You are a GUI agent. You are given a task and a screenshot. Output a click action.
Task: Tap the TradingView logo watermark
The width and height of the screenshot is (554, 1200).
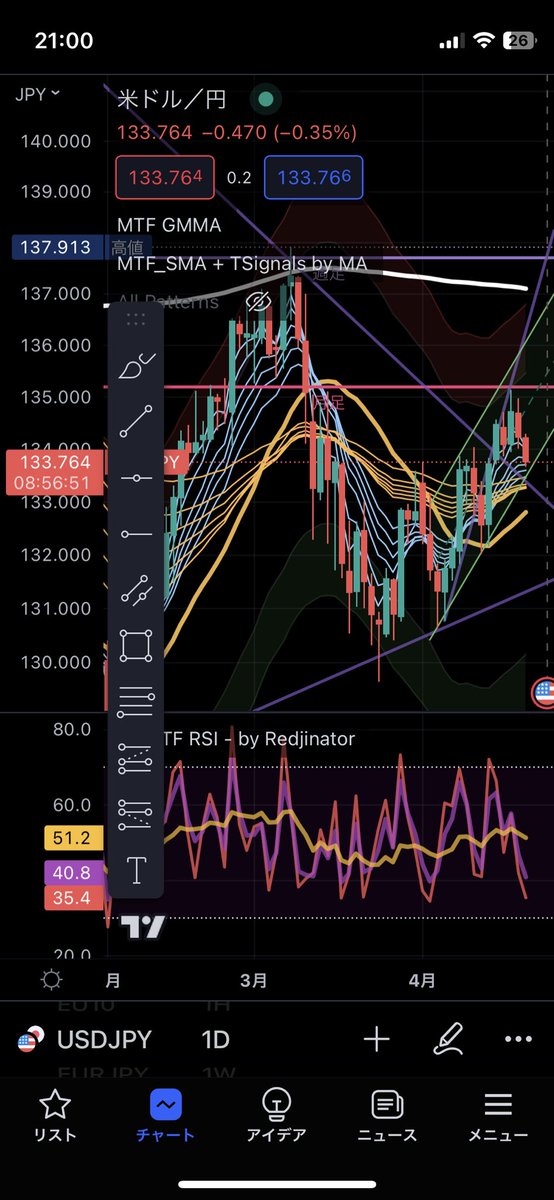tap(143, 927)
